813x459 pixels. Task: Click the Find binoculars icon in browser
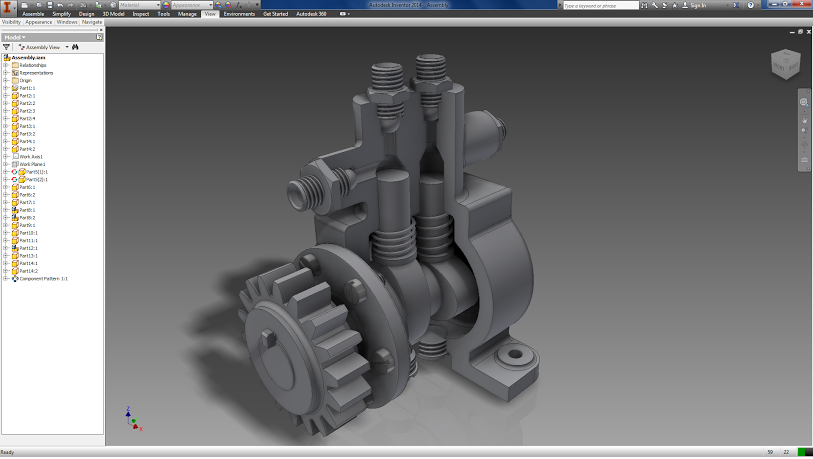click(x=75, y=47)
